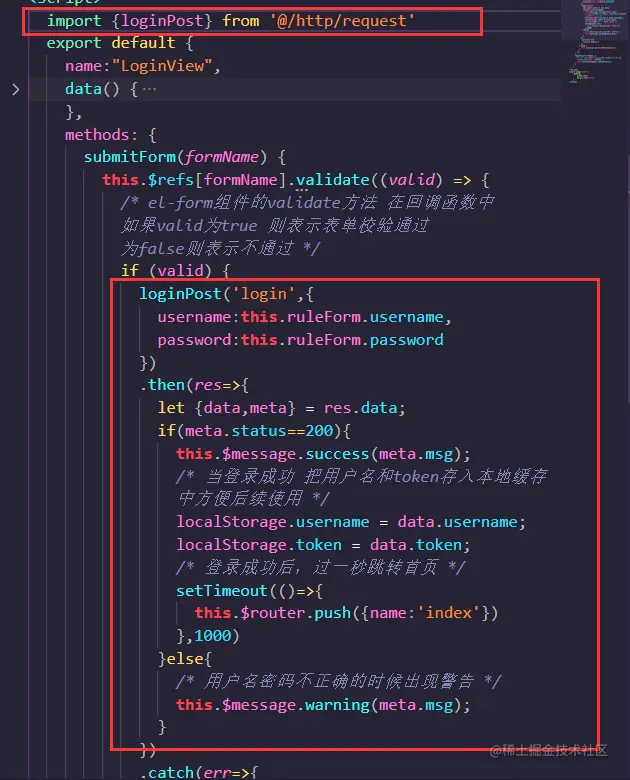This screenshot has height=780, width=630.
Task: Click this.$router.push({name:'index'}) line
Action: click(346, 613)
